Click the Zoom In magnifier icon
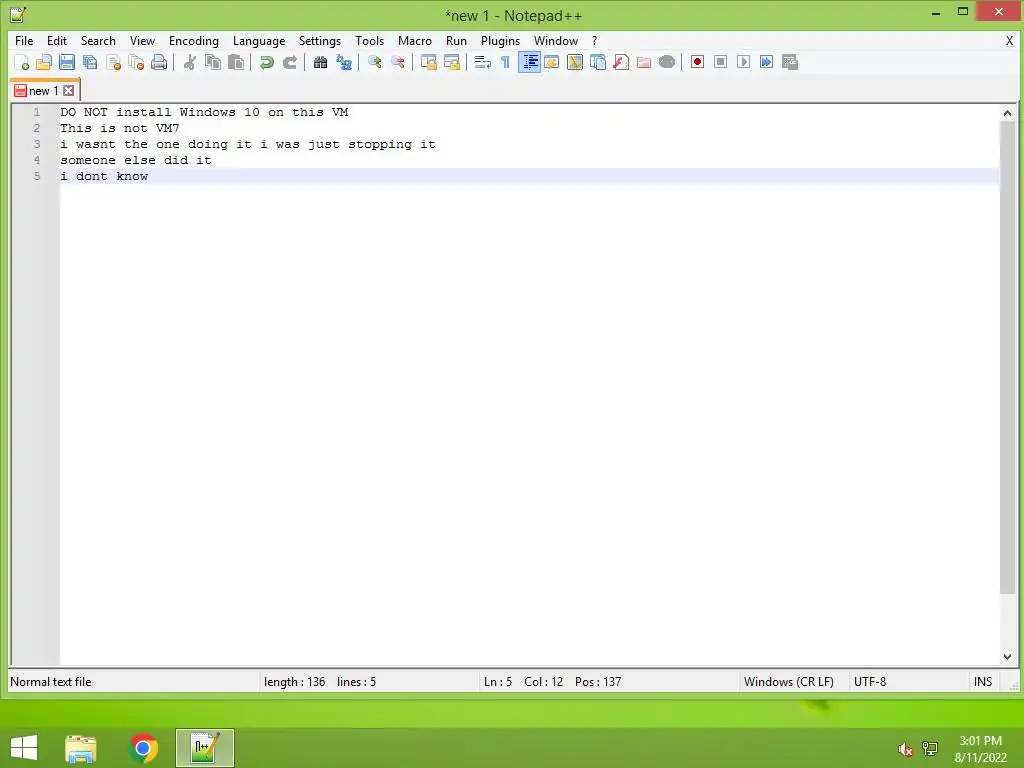The height and width of the screenshot is (768, 1024). click(x=374, y=62)
